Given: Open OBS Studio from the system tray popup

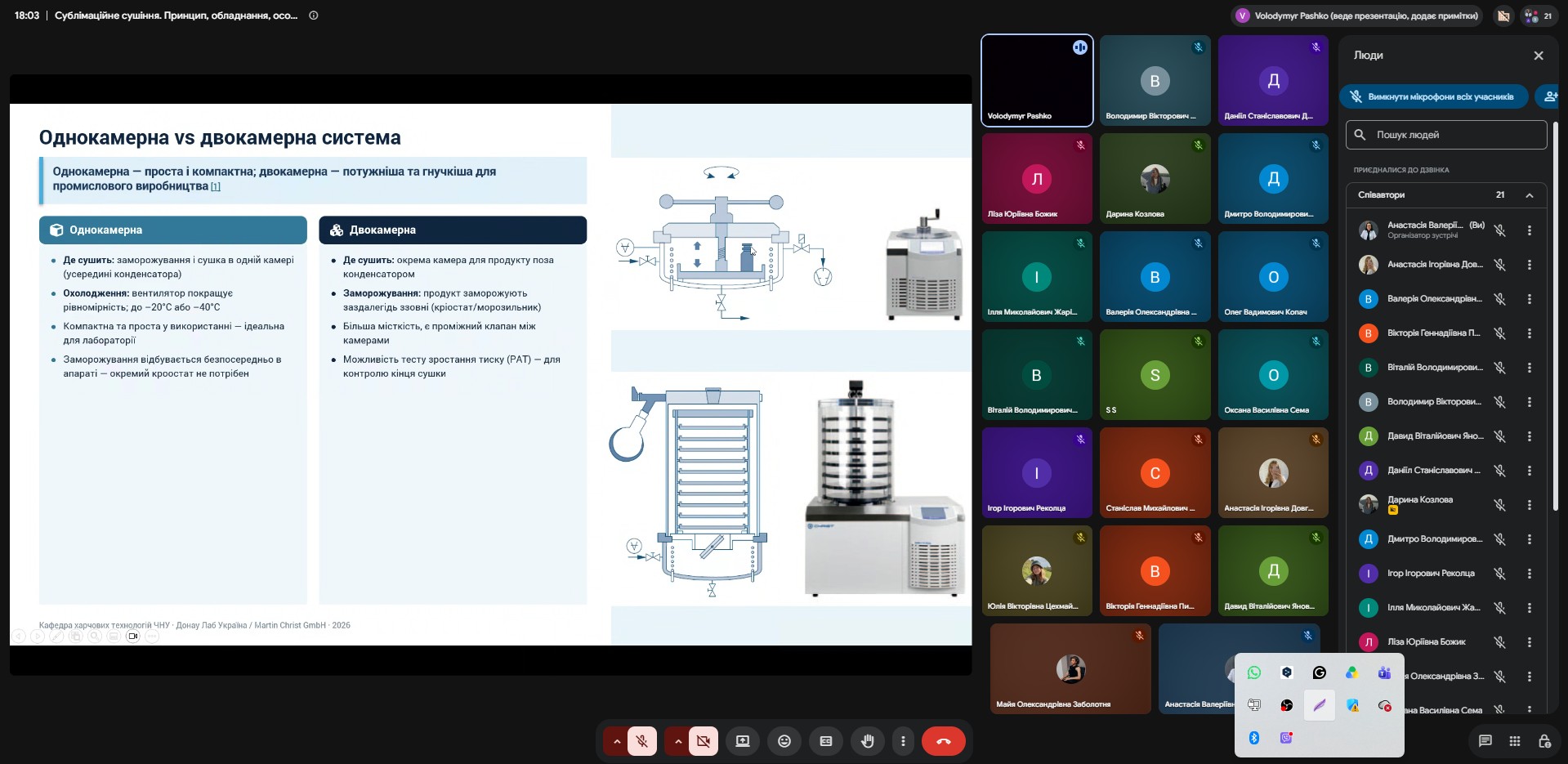Looking at the screenshot, I should pos(1287,705).
